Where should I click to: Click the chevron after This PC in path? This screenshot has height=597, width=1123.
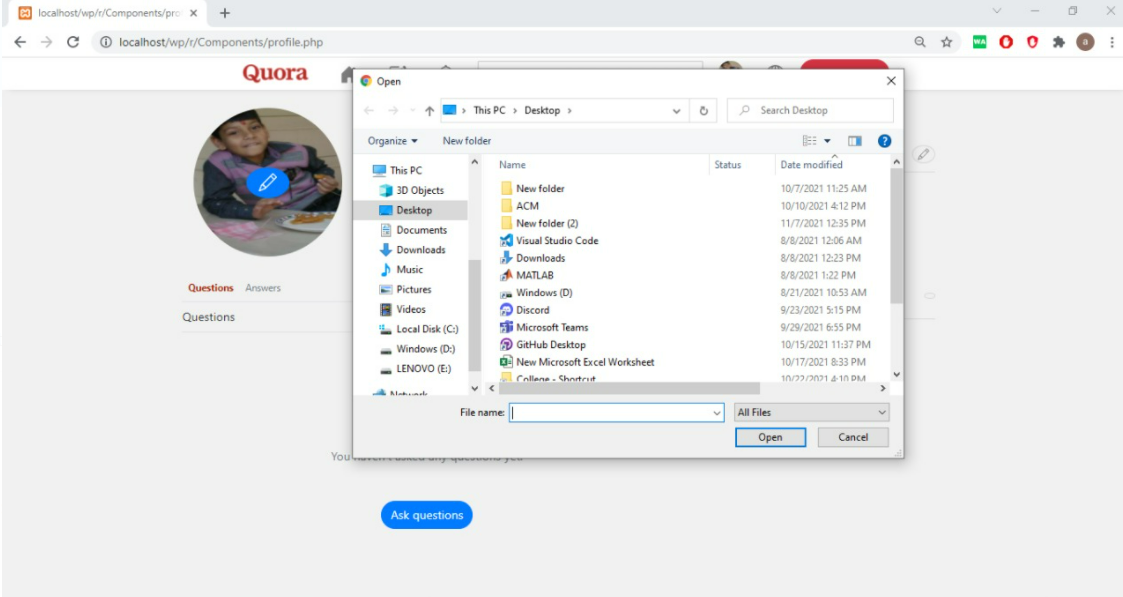pos(514,111)
